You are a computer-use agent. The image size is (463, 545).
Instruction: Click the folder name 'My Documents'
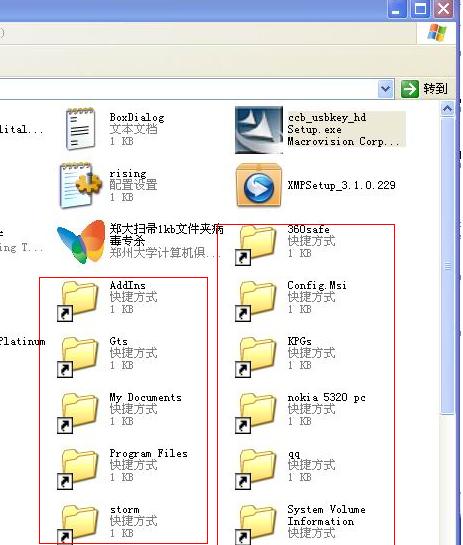coord(145,398)
